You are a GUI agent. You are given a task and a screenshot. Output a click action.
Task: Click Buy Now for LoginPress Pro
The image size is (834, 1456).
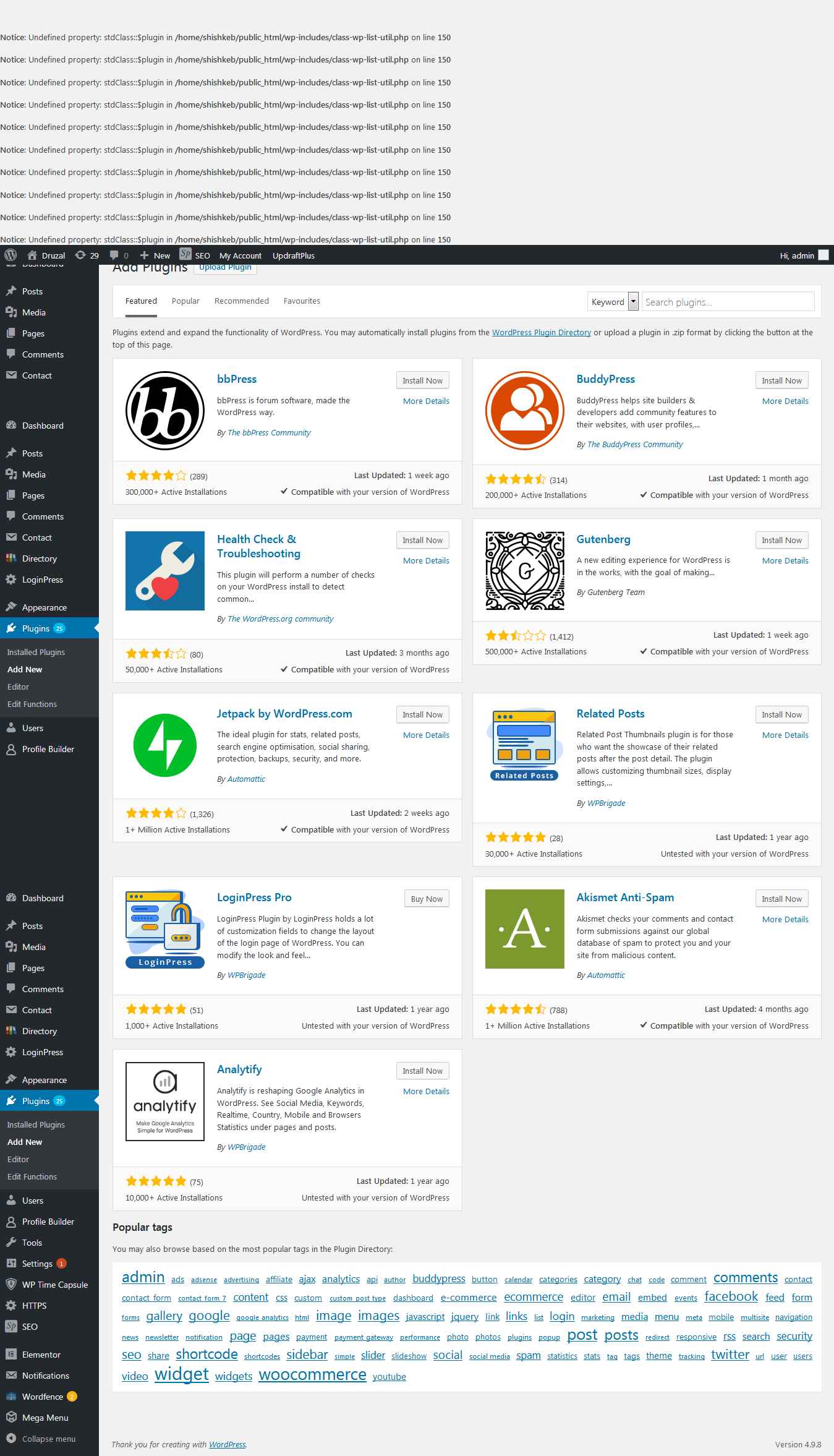tap(427, 899)
